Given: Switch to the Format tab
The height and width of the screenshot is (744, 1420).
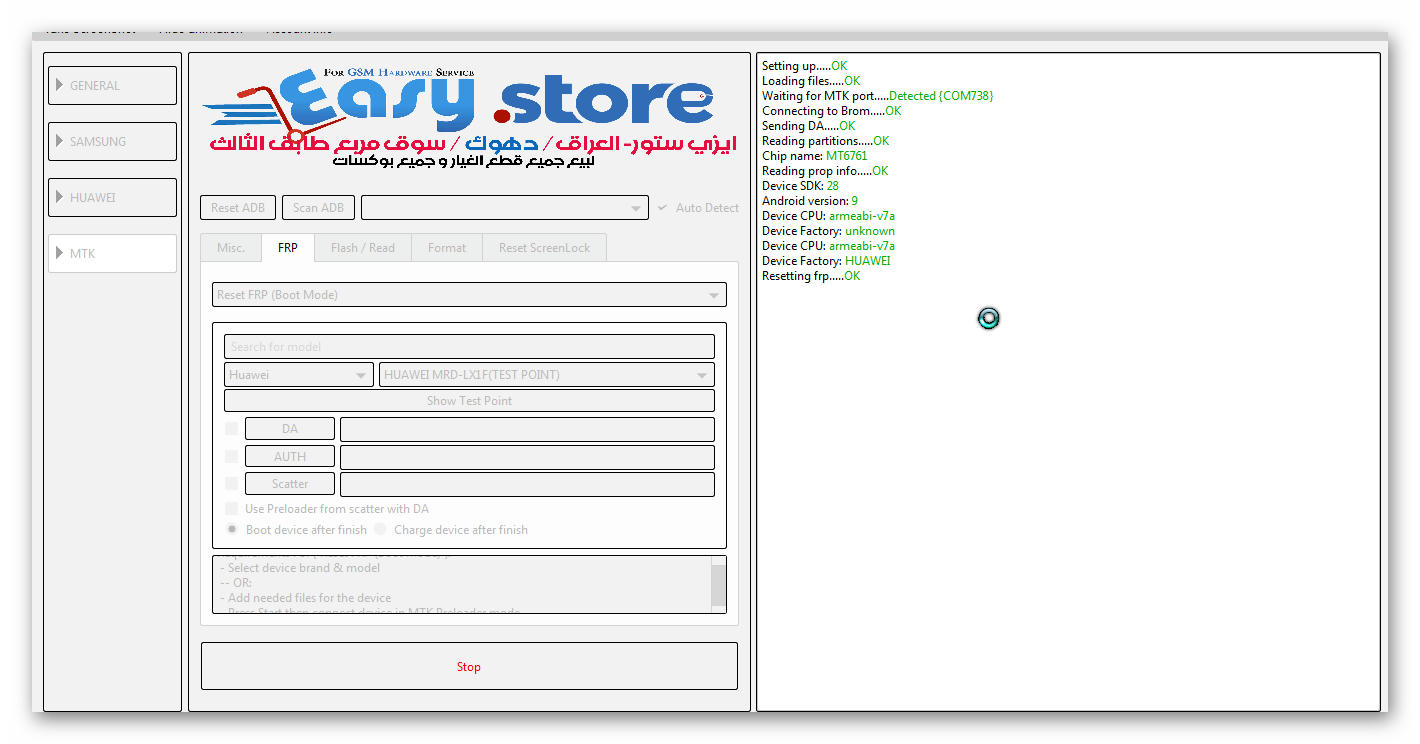Looking at the screenshot, I should click(447, 248).
